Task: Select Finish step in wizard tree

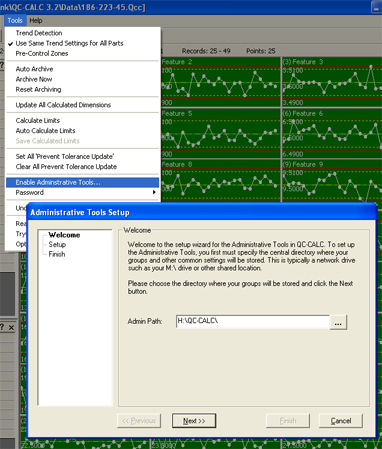Action: click(57, 254)
